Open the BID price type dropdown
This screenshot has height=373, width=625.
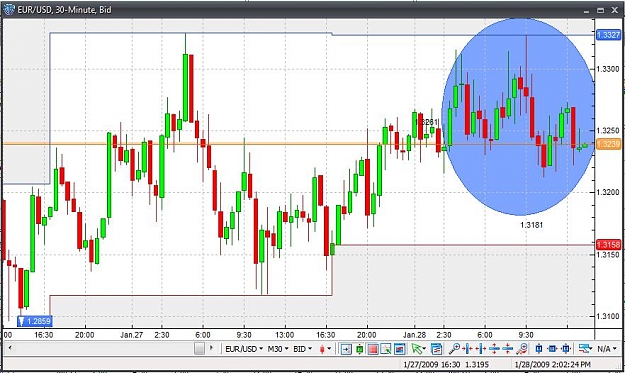coord(303,349)
